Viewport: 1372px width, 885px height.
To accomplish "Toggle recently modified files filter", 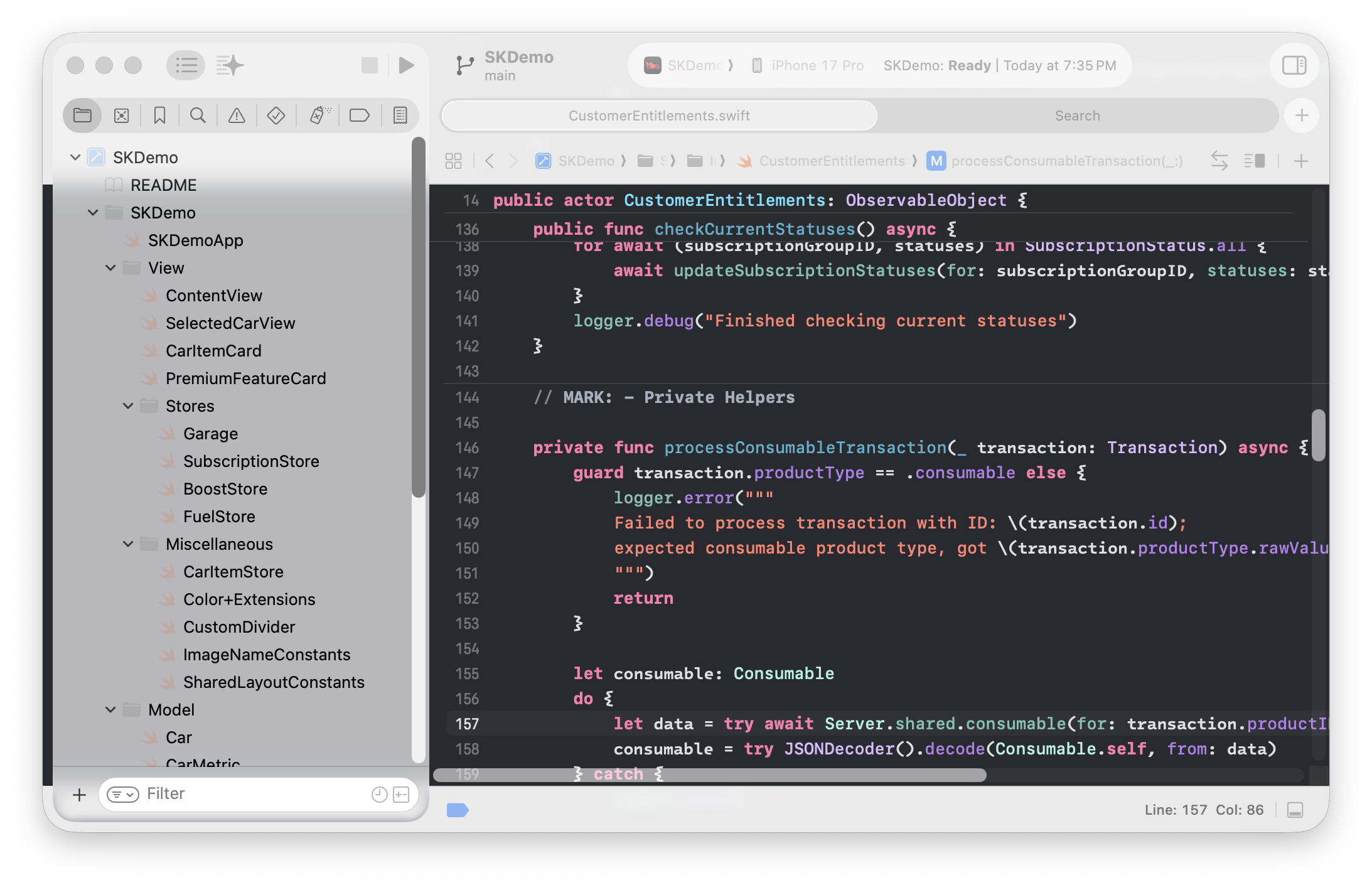I will (x=379, y=795).
